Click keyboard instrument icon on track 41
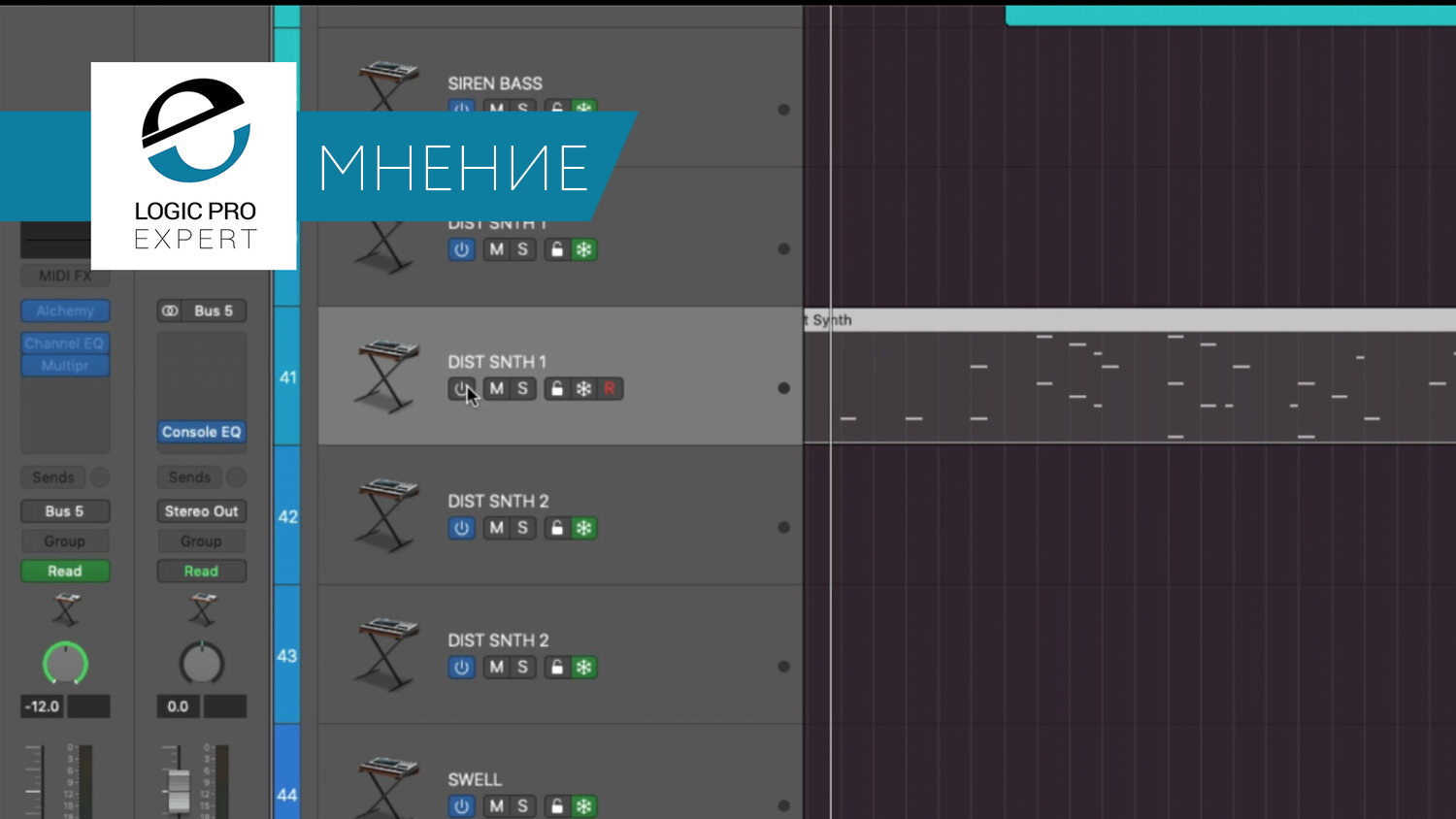Screen dimensions: 1456x819 tap(386, 377)
